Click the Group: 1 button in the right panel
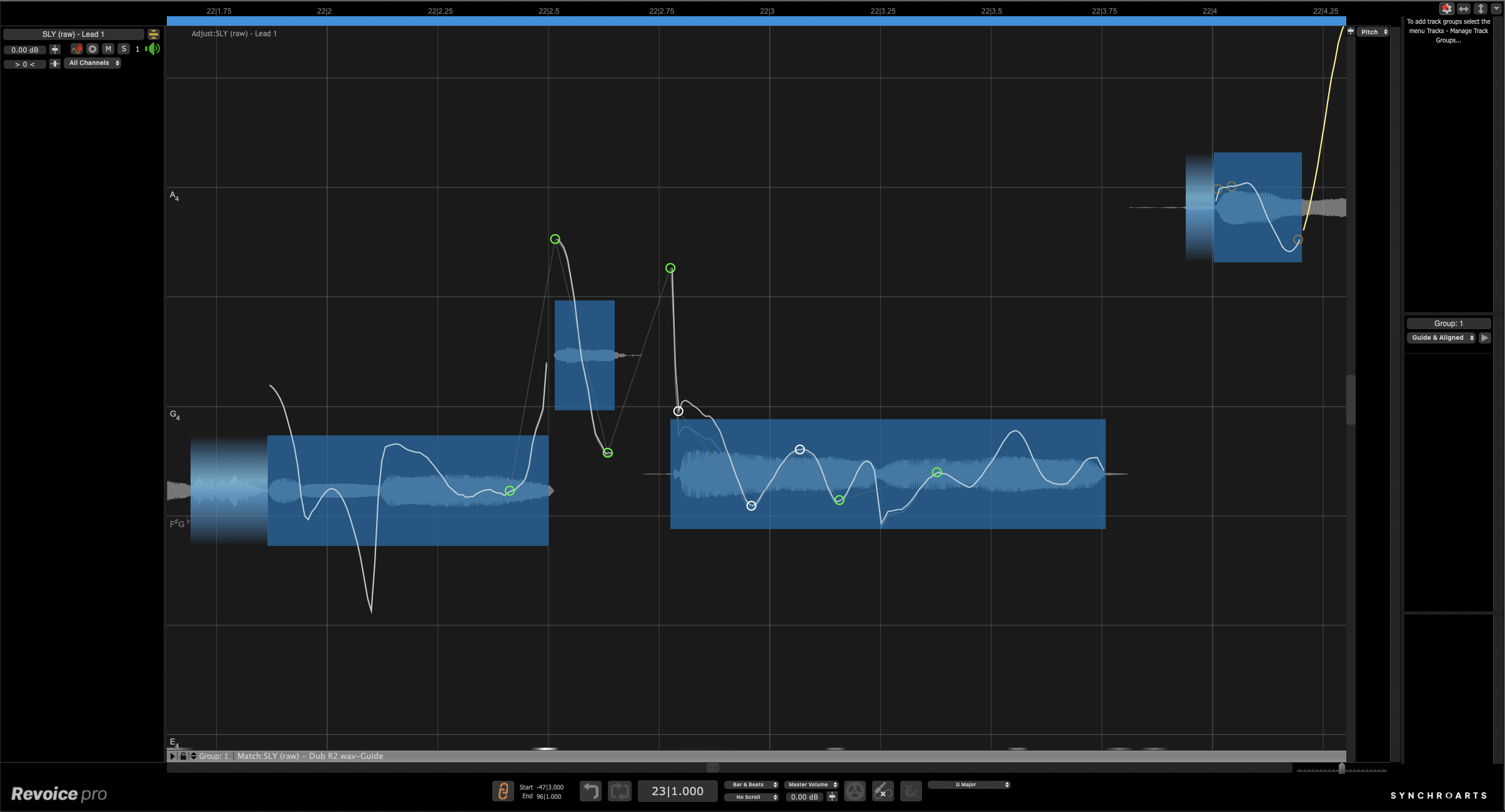 [x=1448, y=323]
